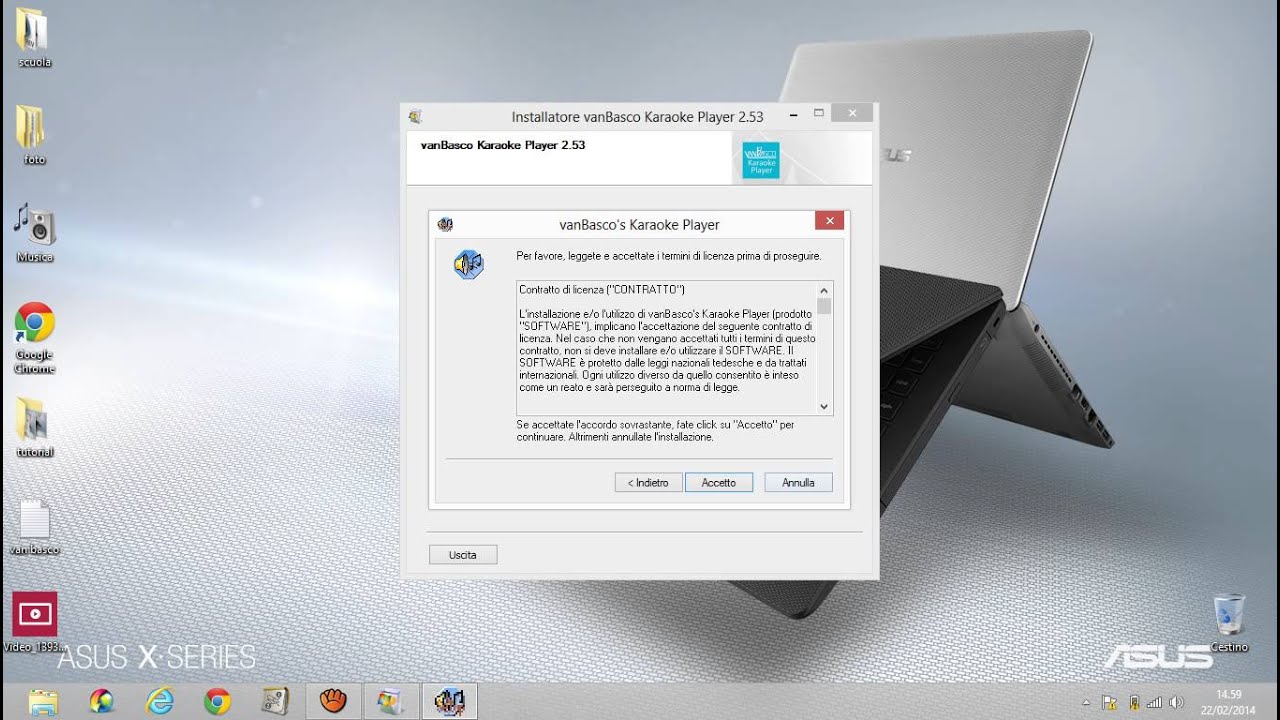Close the Installatore vanBasco installer window
Image resolution: width=1280 pixels, height=720 pixels.
[x=852, y=113]
